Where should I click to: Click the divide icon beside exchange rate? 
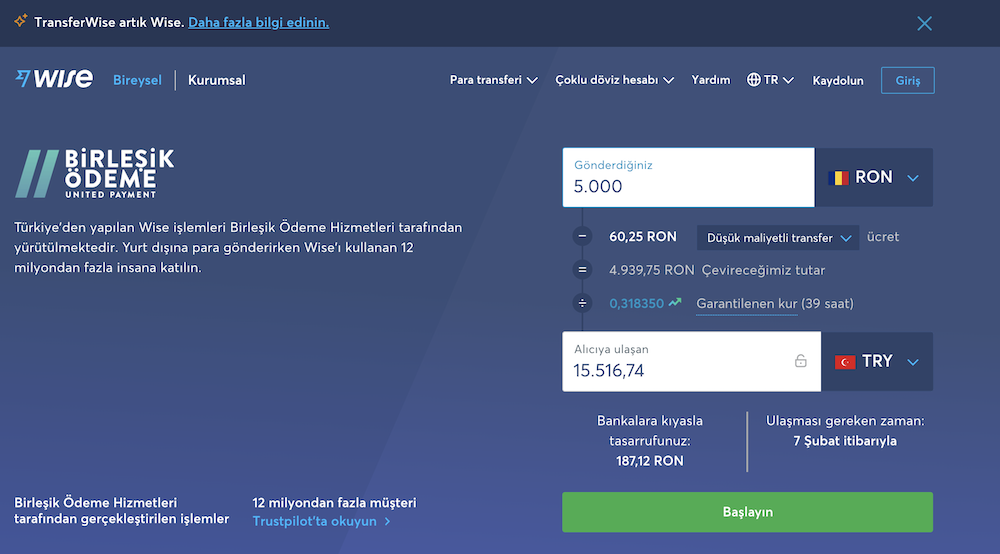(582, 303)
